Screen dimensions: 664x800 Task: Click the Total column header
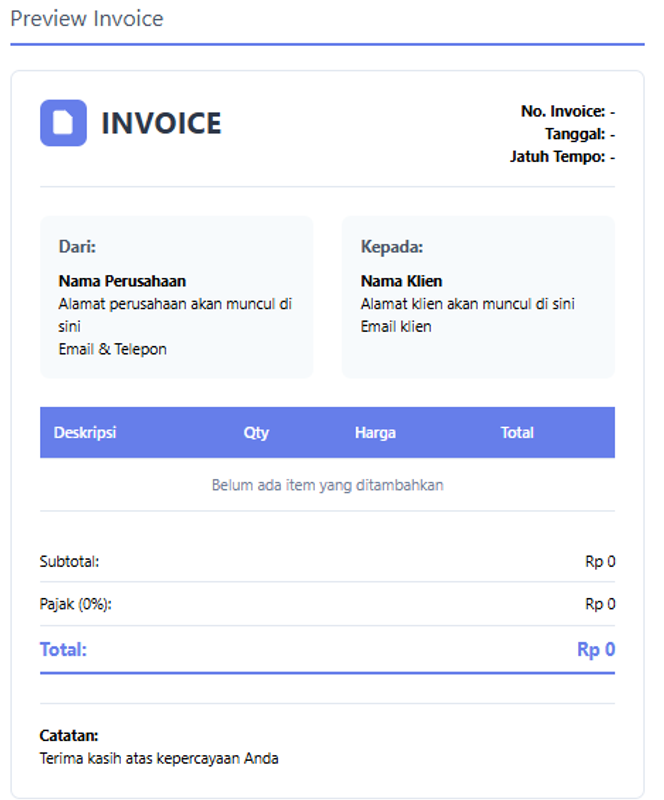pos(519,432)
